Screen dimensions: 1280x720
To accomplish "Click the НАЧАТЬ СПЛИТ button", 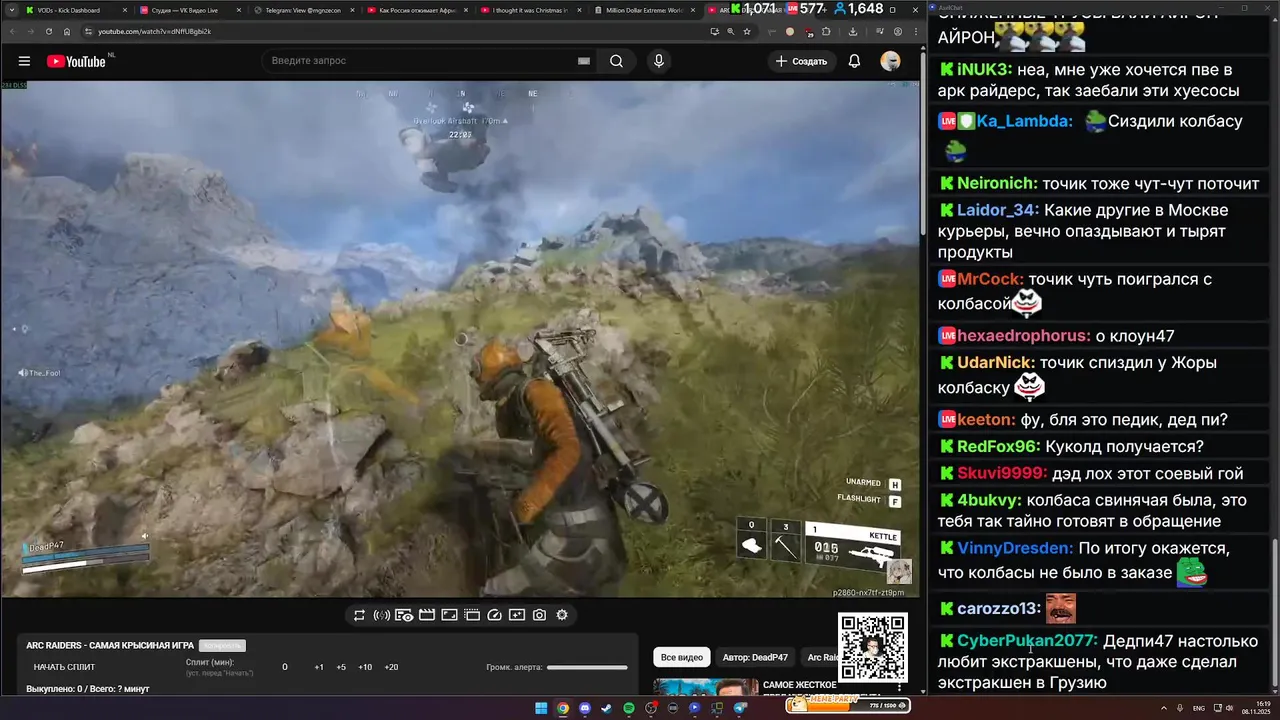I will click(x=64, y=667).
